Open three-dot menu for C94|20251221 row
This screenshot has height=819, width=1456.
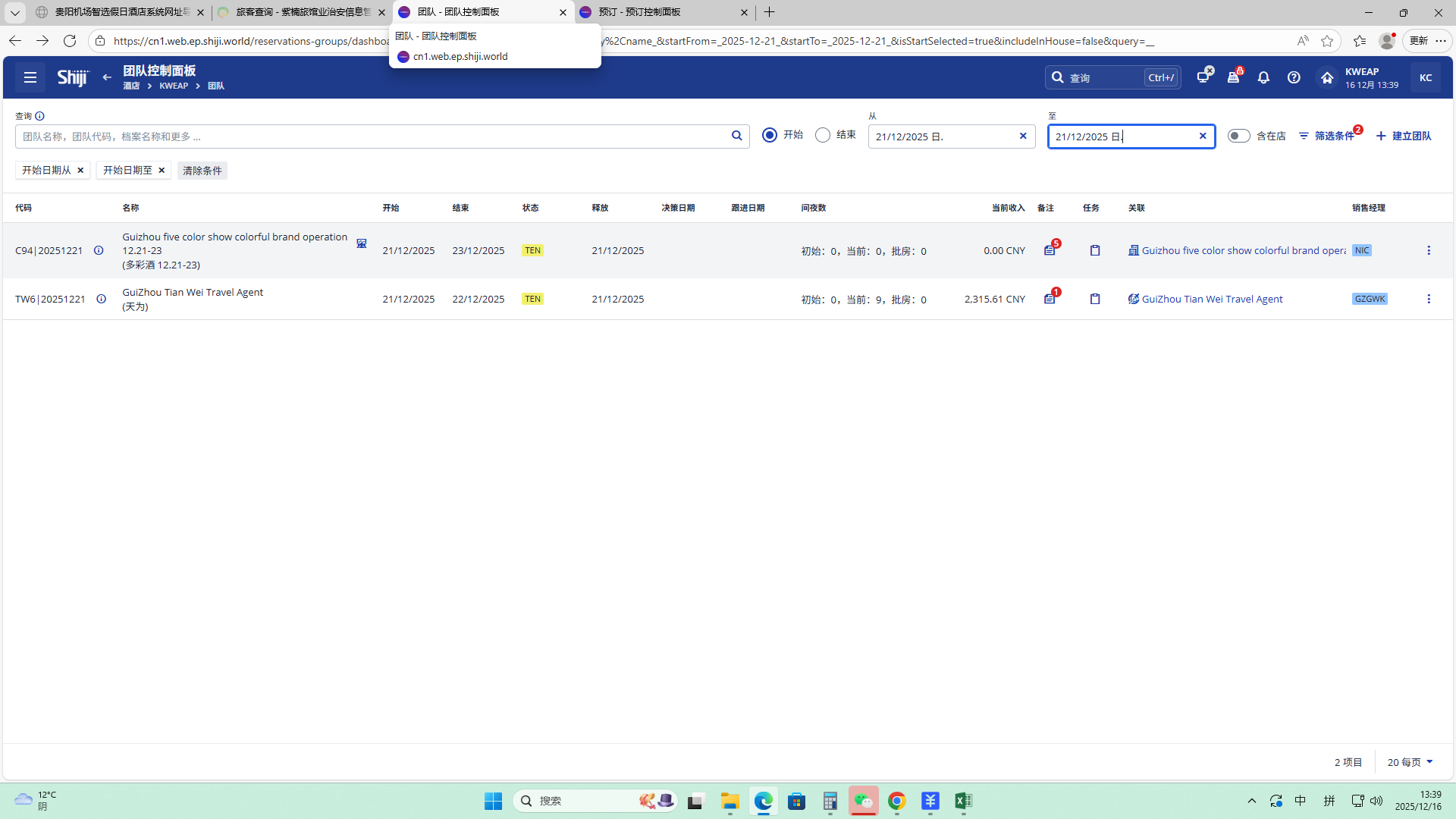point(1429,250)
